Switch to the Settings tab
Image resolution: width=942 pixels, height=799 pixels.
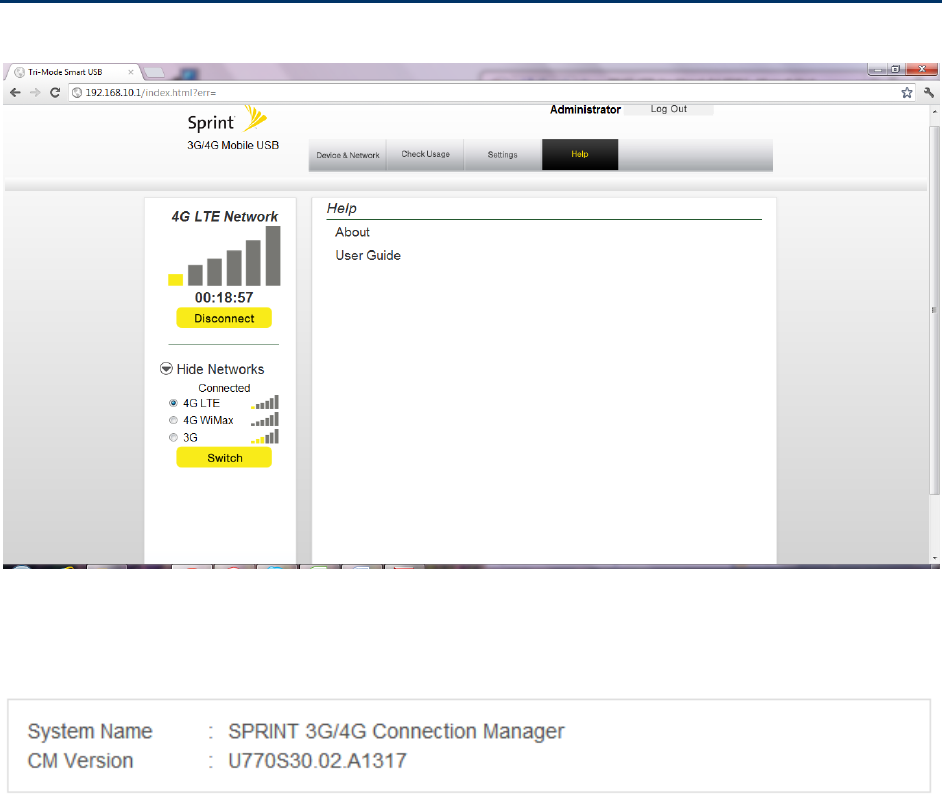[x=502, y=155]
